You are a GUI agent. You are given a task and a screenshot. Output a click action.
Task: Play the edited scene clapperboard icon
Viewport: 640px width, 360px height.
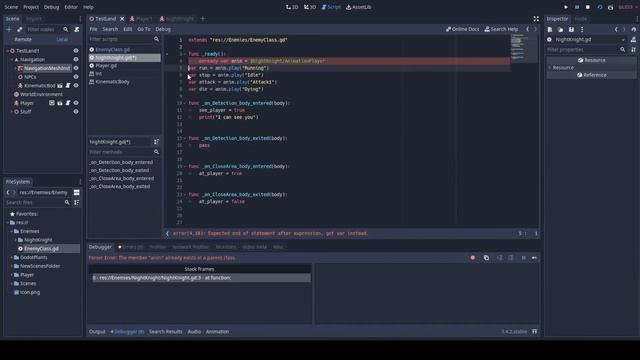611,7
